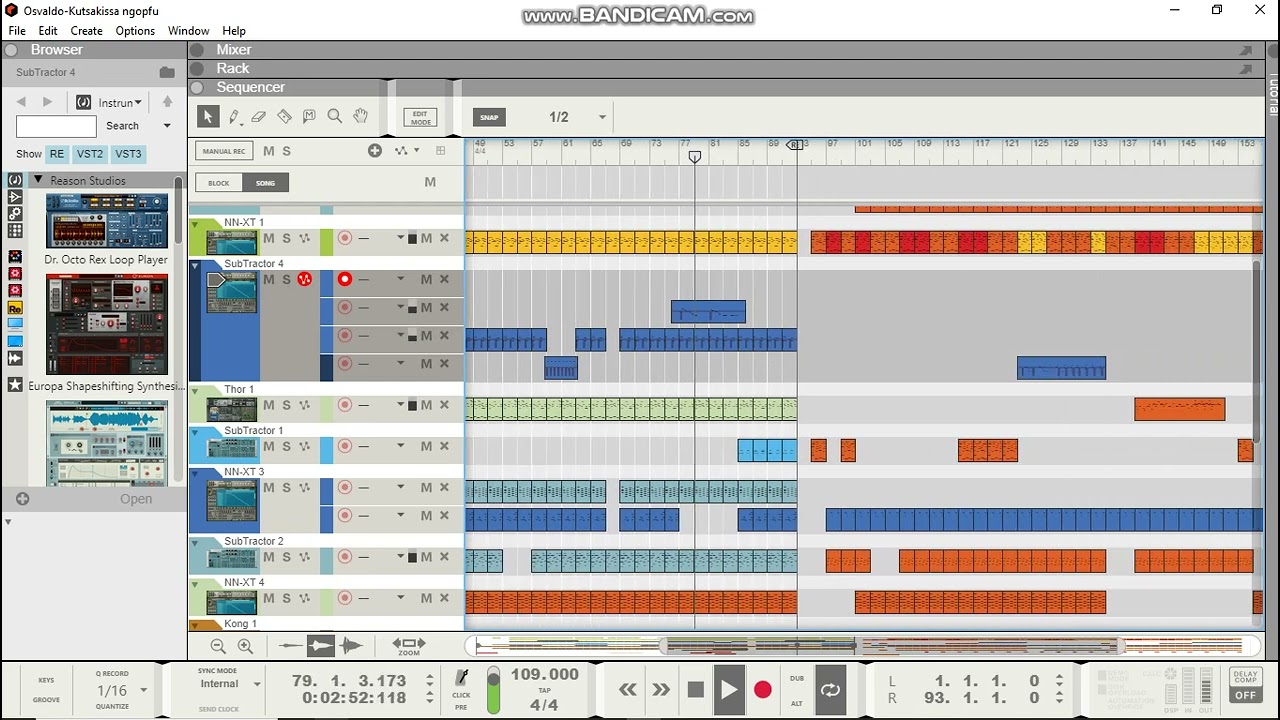This screenshot has width=1280, height=720.
Task: Switch to Song view
Action: pyautogui.click(x=265, y=183)
